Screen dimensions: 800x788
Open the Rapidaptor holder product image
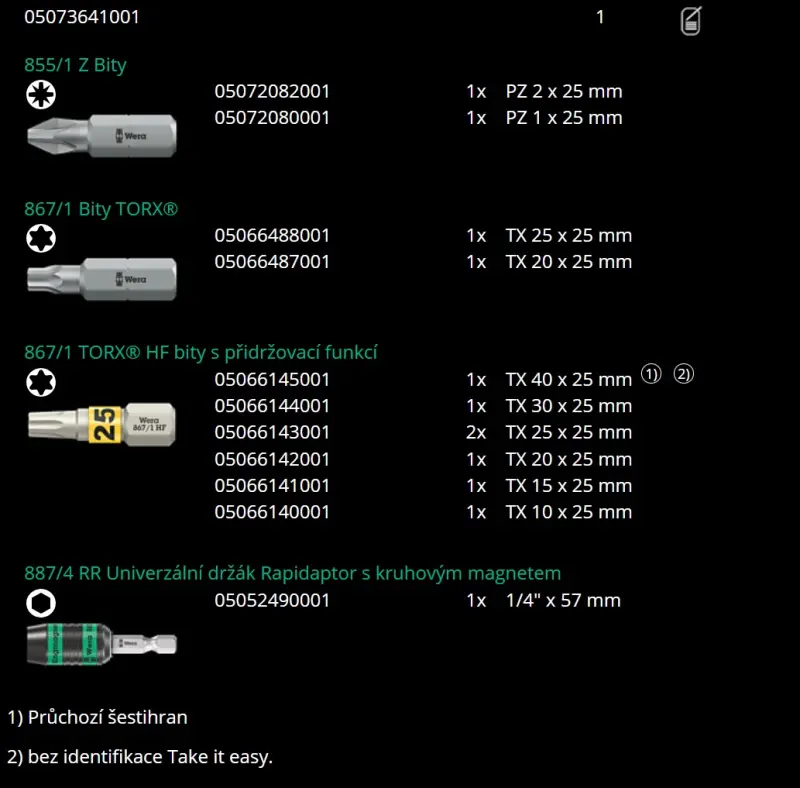pos(101,641)
